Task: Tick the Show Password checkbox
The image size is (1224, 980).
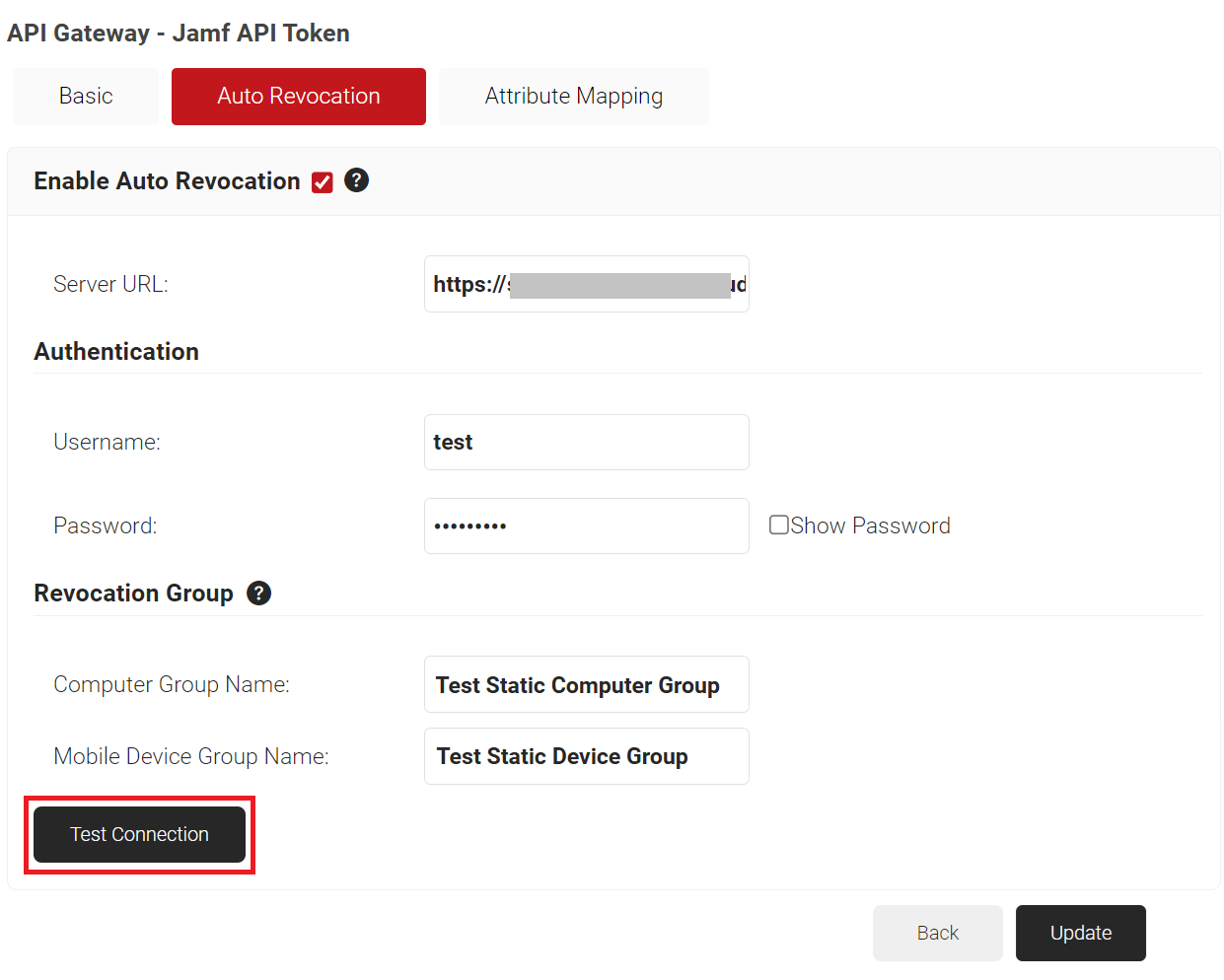Action: coord(779,525)
